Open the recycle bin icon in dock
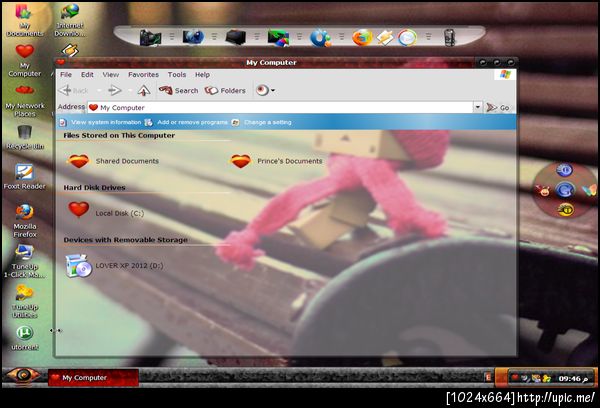Screen dimensions: 600x408 coord(449,38)
